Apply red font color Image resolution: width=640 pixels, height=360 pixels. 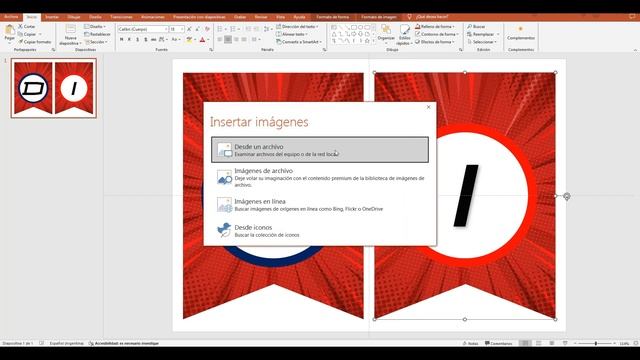tap(202, 40)
